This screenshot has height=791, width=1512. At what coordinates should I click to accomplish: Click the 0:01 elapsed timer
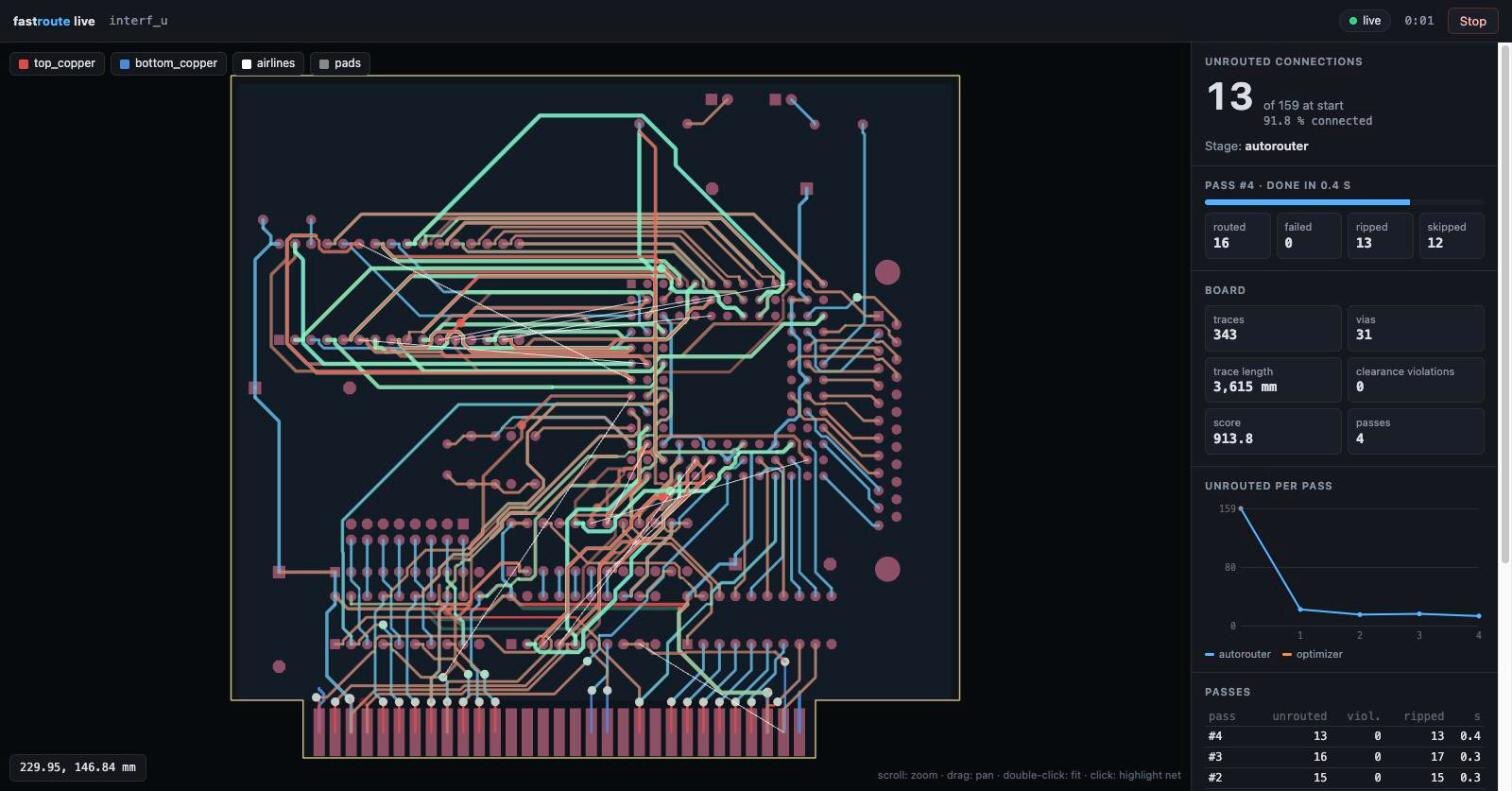[x=1419, y=21]
